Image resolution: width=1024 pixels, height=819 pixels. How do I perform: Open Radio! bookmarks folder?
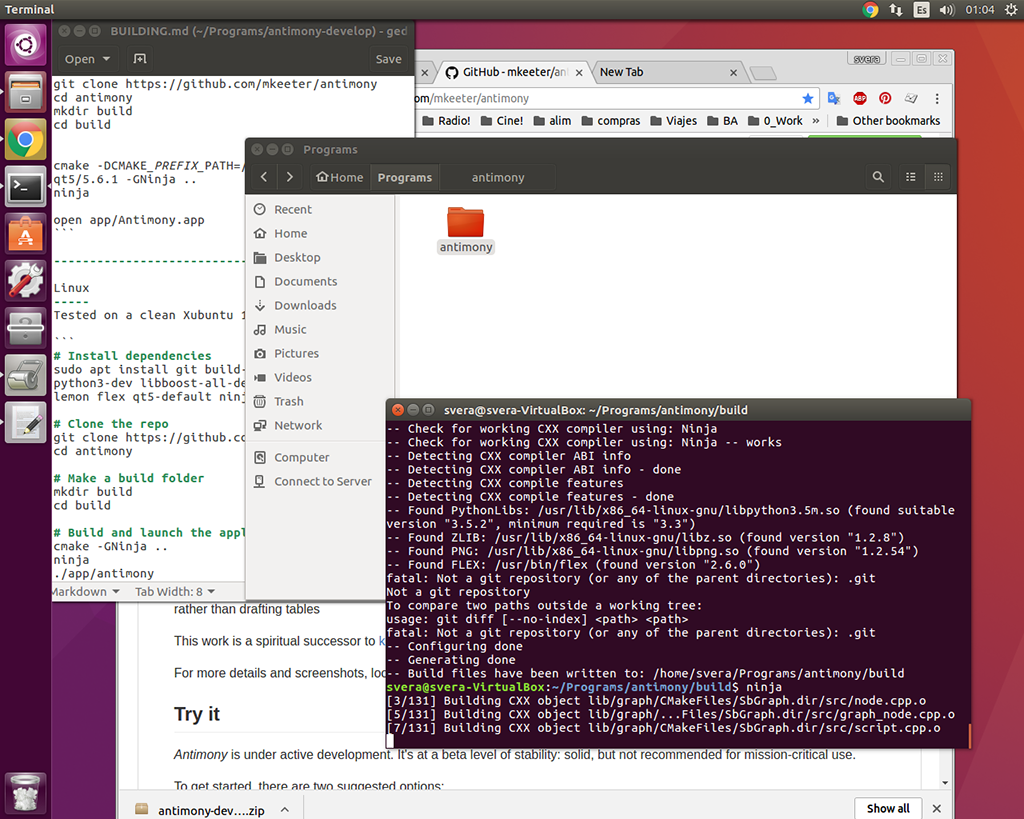[446, 121]
